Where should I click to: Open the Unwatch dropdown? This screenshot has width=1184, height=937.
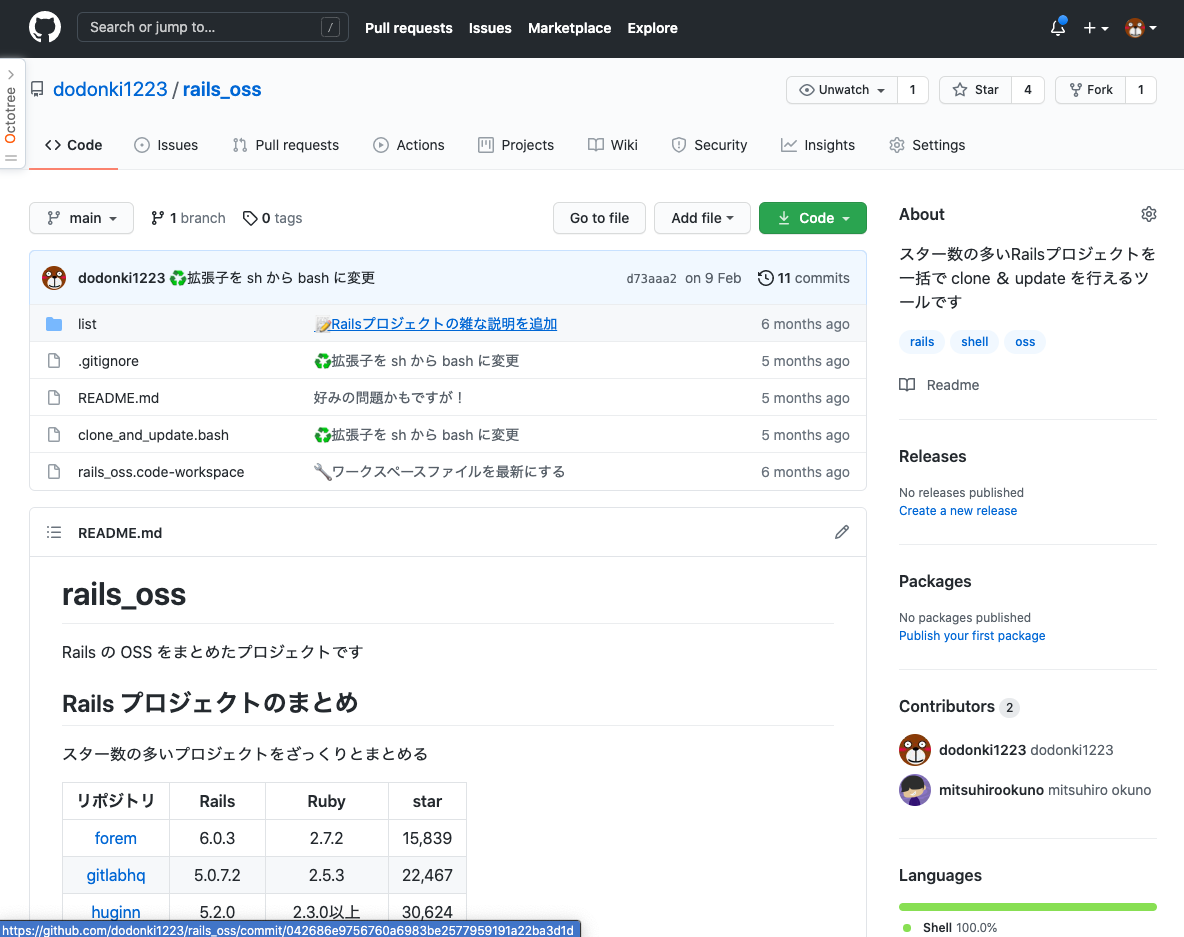tap(842, 90)
